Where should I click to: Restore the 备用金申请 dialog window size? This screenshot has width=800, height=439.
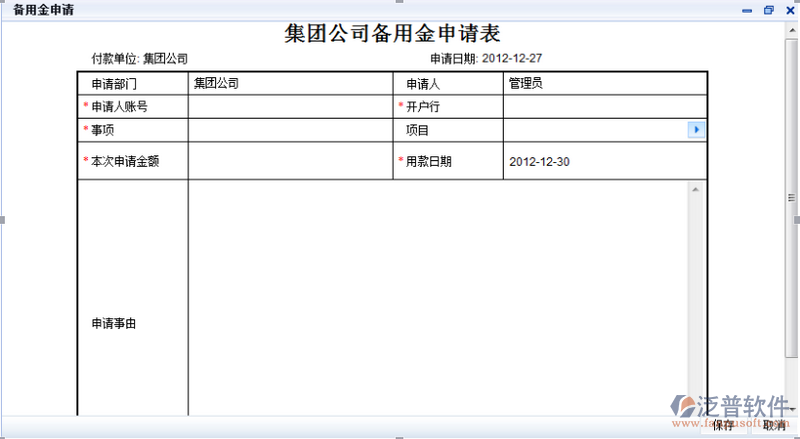pyautogui.click(x=768, y=10)
